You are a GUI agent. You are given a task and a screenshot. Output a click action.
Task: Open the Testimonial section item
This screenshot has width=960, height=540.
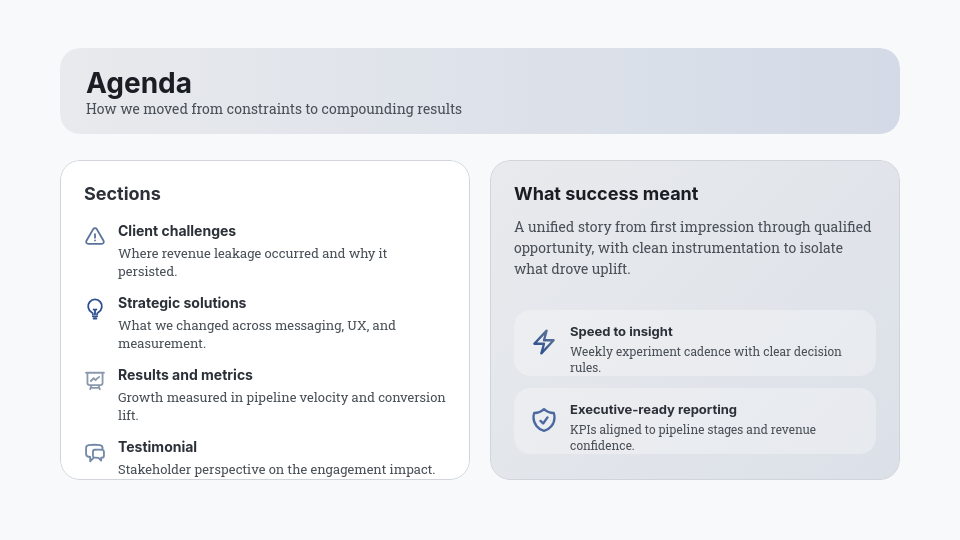pyautogui.click(x=157, y=447)
